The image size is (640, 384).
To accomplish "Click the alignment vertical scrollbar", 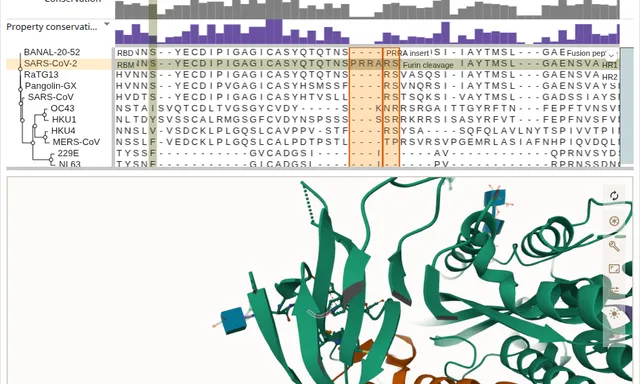I will click(x=627, y=107).
